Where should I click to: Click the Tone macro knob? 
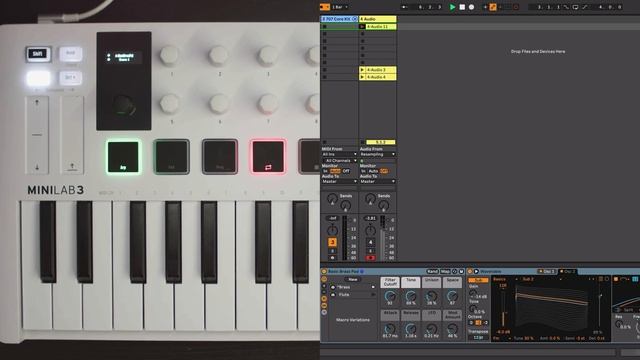pyautogui.click(x=411, y=297)
